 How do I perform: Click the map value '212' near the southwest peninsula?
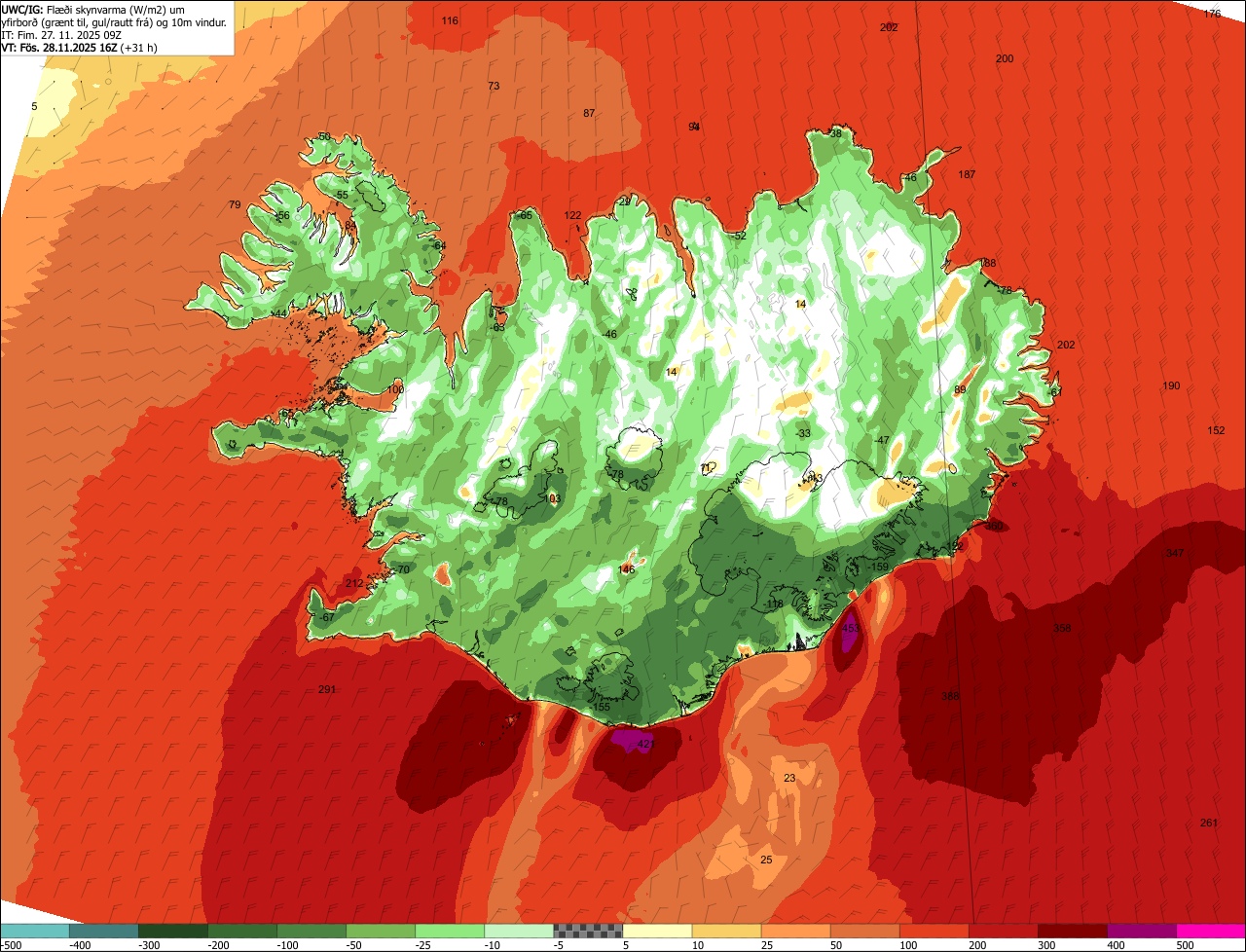coord(354,584)
